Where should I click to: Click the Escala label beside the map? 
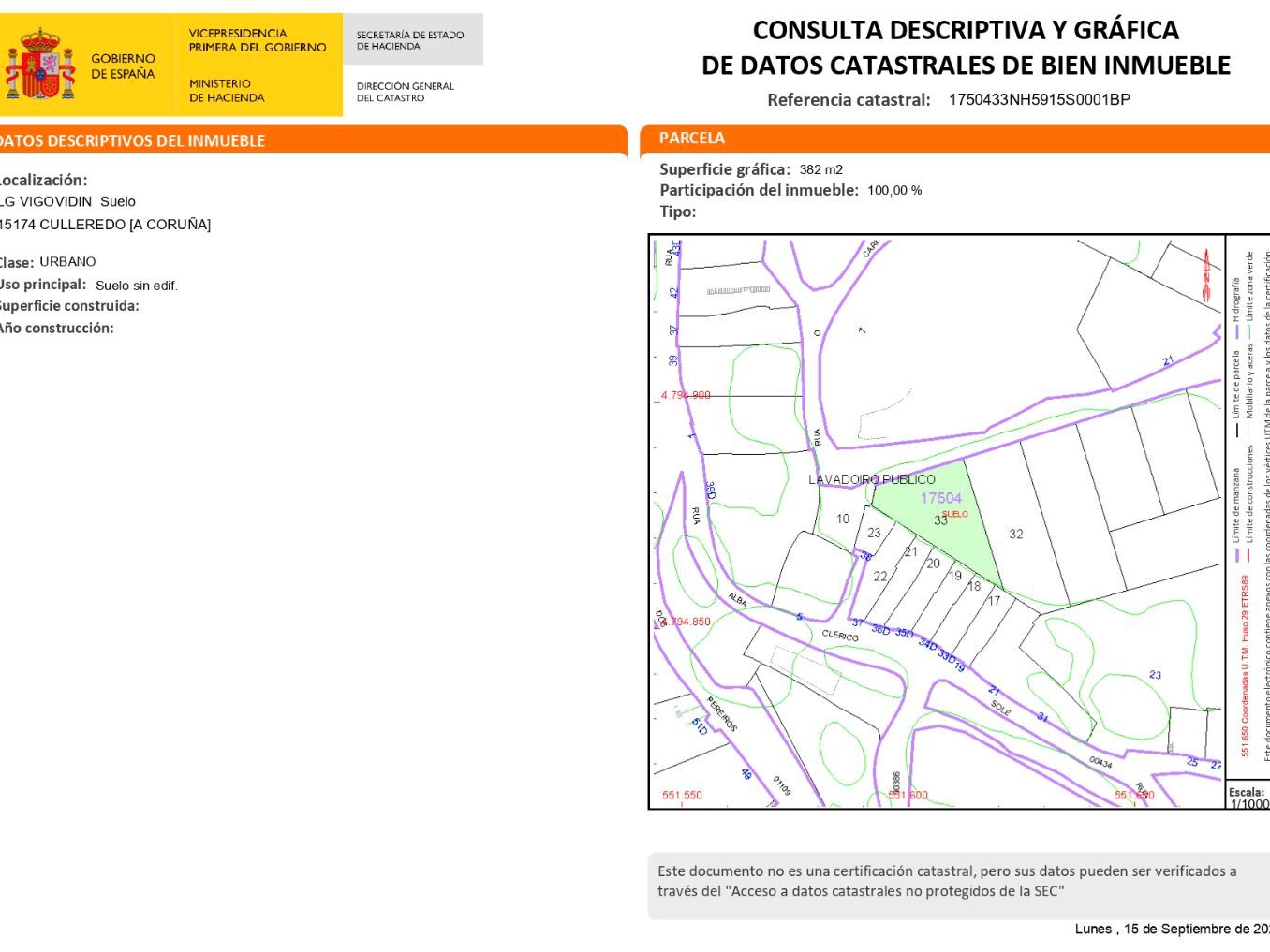[1247, 792]
